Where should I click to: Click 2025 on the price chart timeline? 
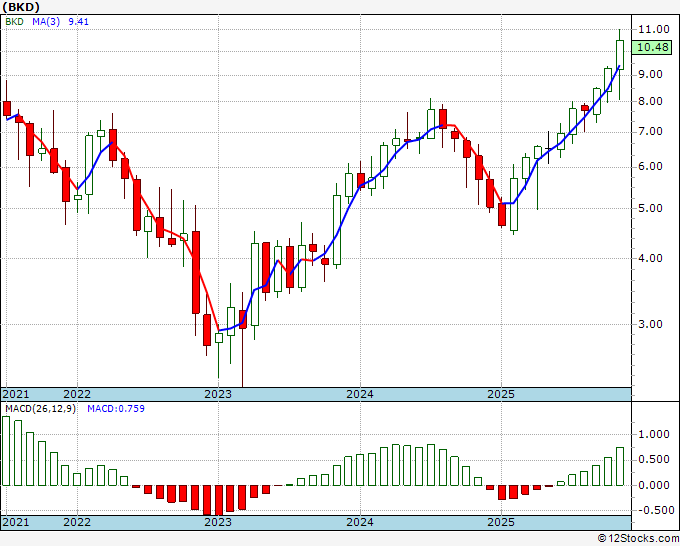point(501,394)
